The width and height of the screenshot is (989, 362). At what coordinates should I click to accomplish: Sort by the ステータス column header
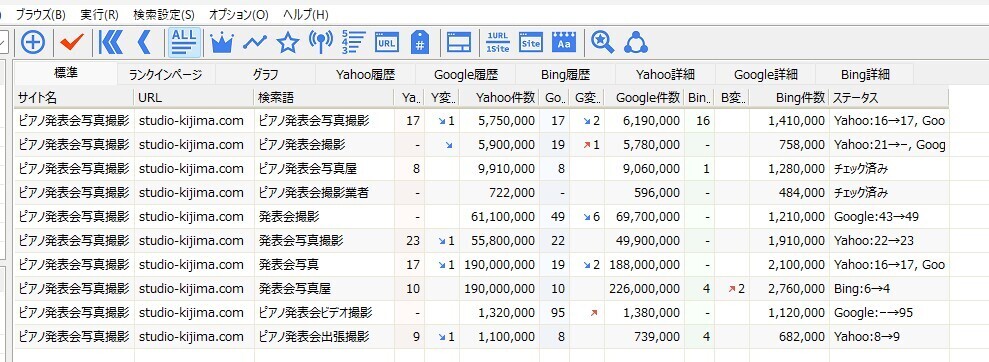888,98
